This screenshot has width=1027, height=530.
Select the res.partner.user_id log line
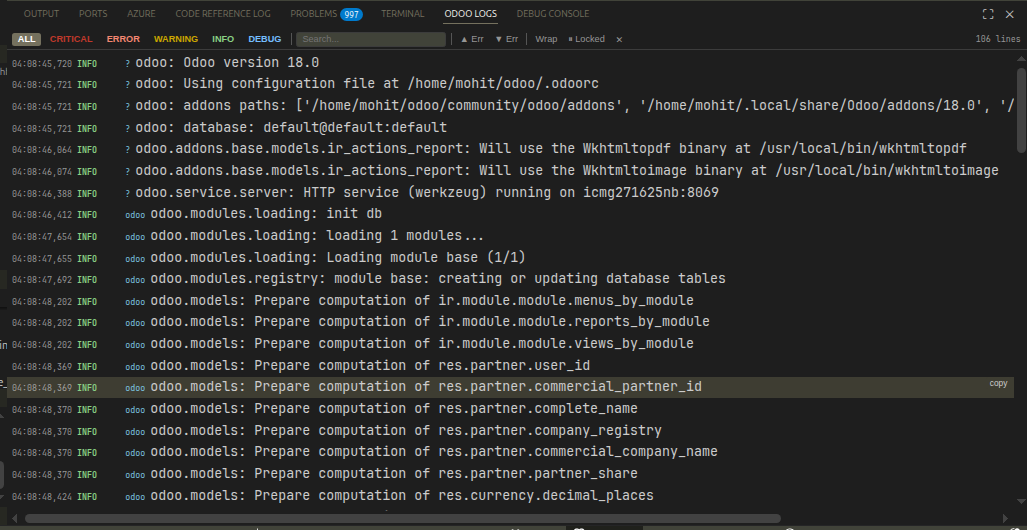coord(510,366)
